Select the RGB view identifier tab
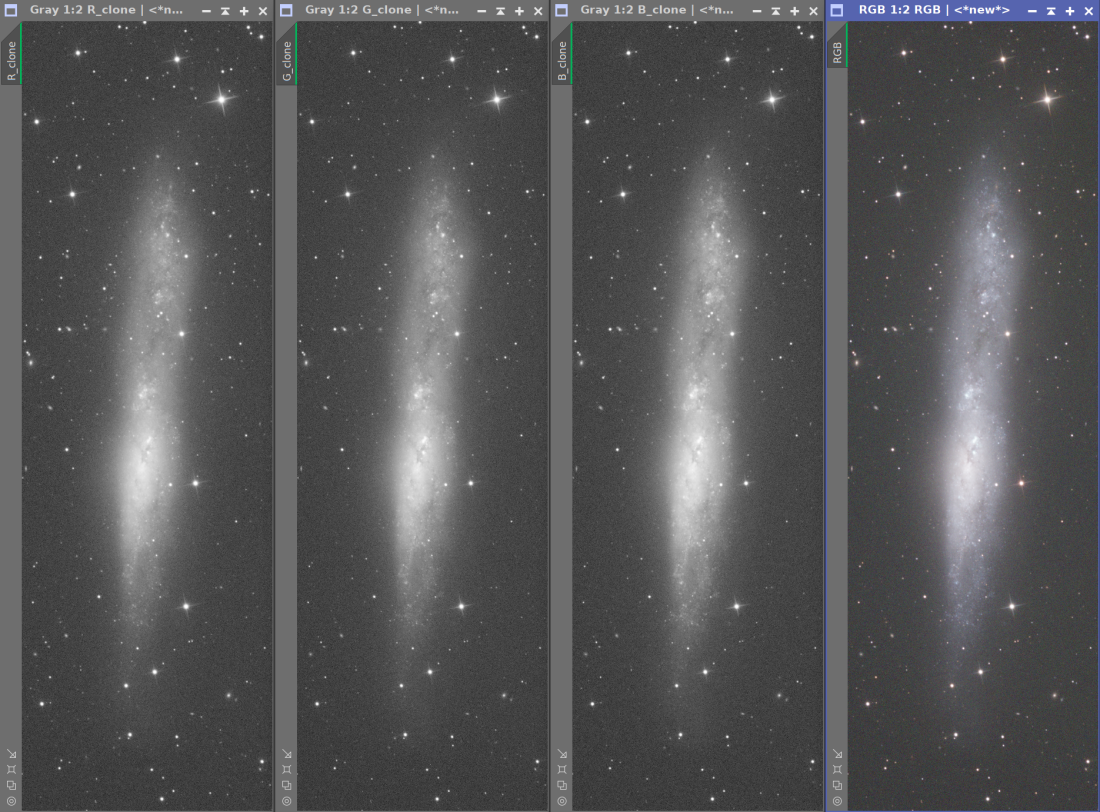This screenshot has width=1100, height=812. point(837,52)
